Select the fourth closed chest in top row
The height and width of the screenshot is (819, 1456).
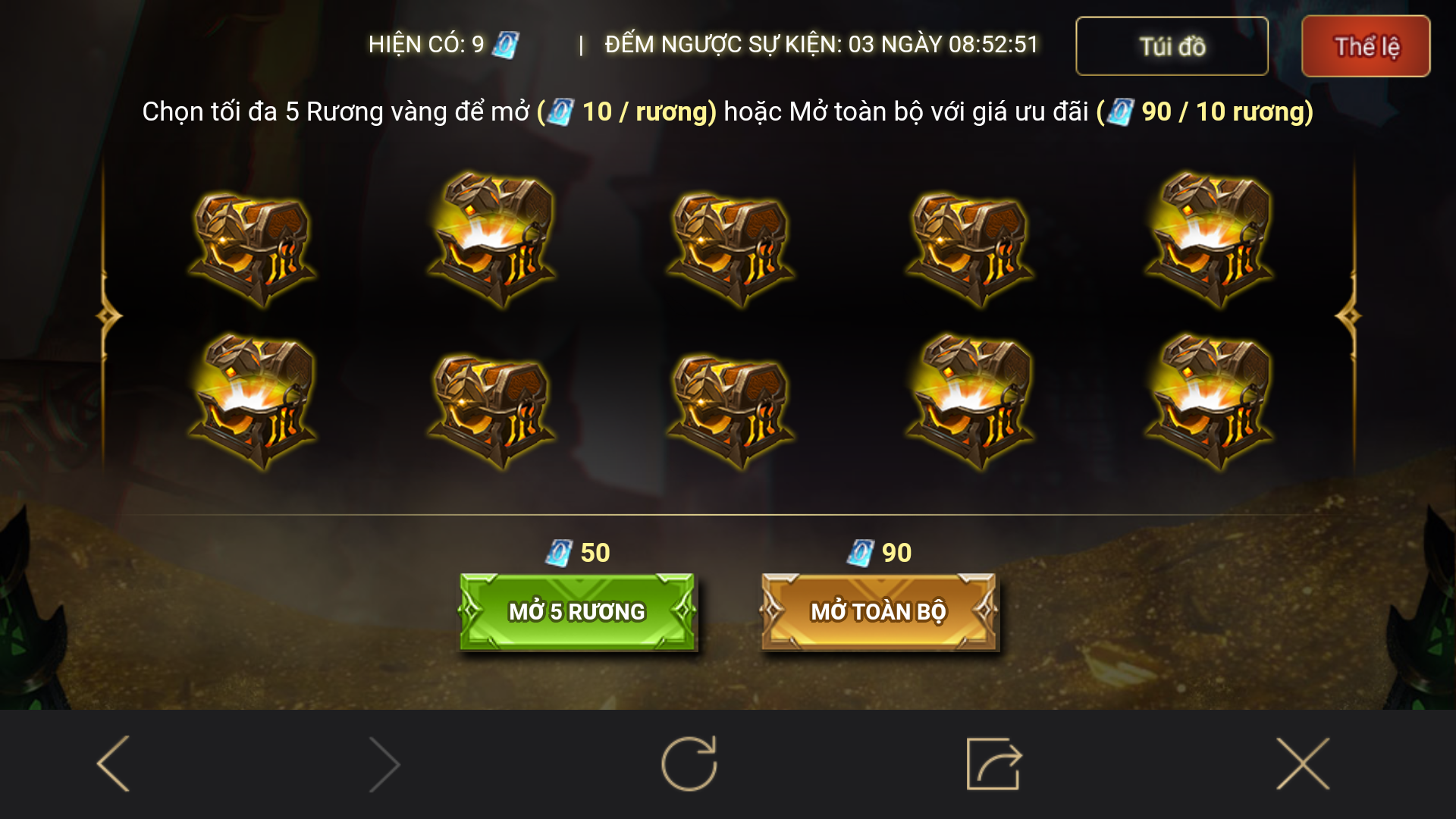click(969, 250)
